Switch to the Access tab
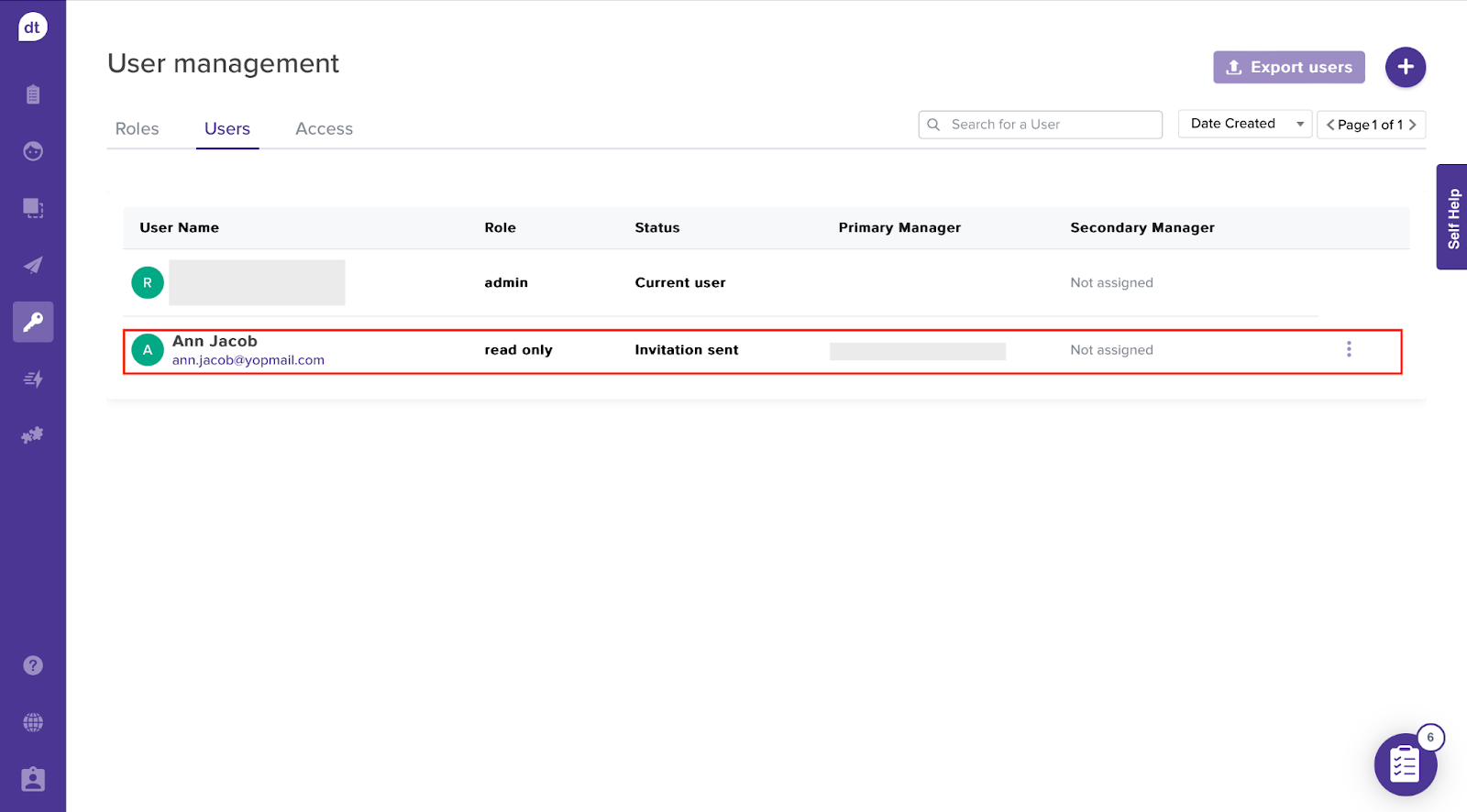Screen dimensions: 1467x812 point(324,129)
